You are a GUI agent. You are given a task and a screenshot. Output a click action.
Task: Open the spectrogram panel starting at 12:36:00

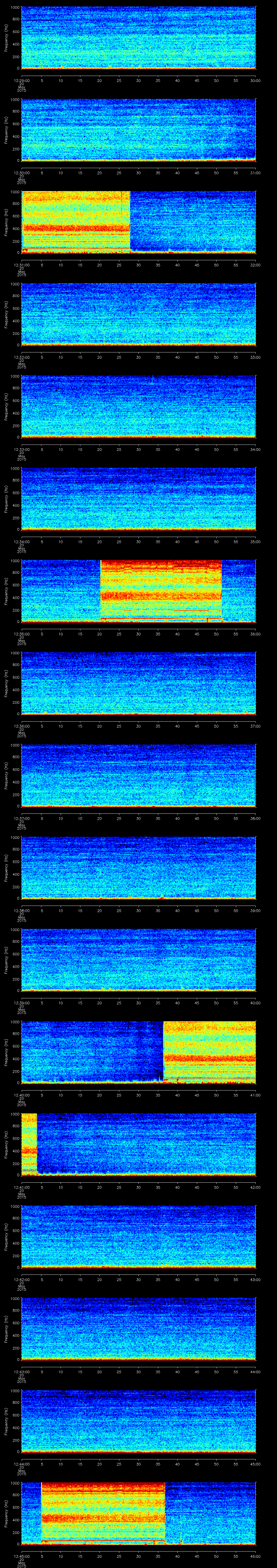click(139, 683)
